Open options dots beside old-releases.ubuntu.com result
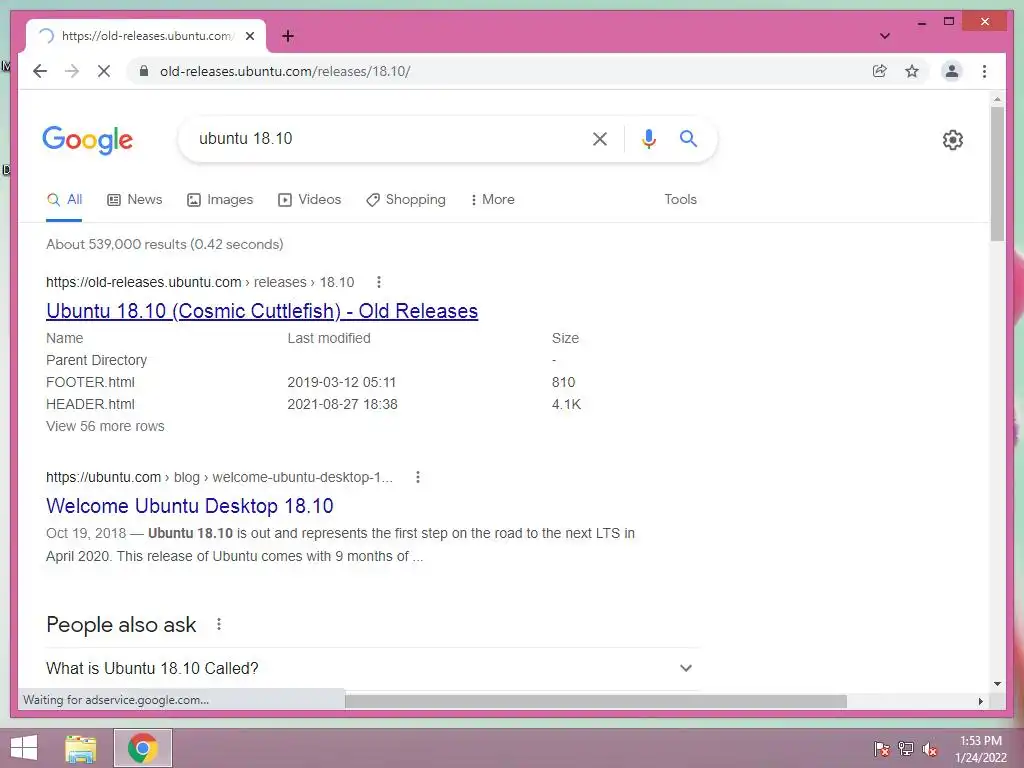Screen dimensions: 1024x768 click(x=379, y=282)
